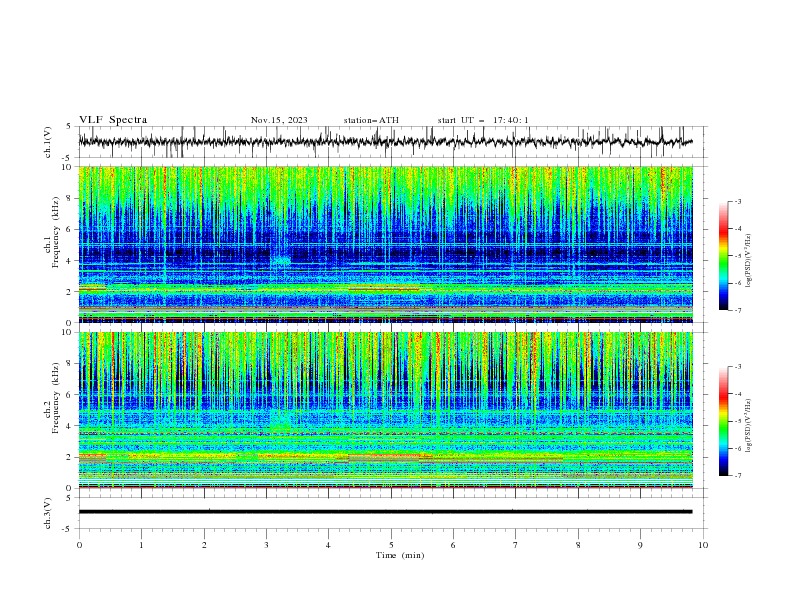The image size is (792, 612).
Task: Click the "9" tick on the Time axis
Action: click(640, 545)
